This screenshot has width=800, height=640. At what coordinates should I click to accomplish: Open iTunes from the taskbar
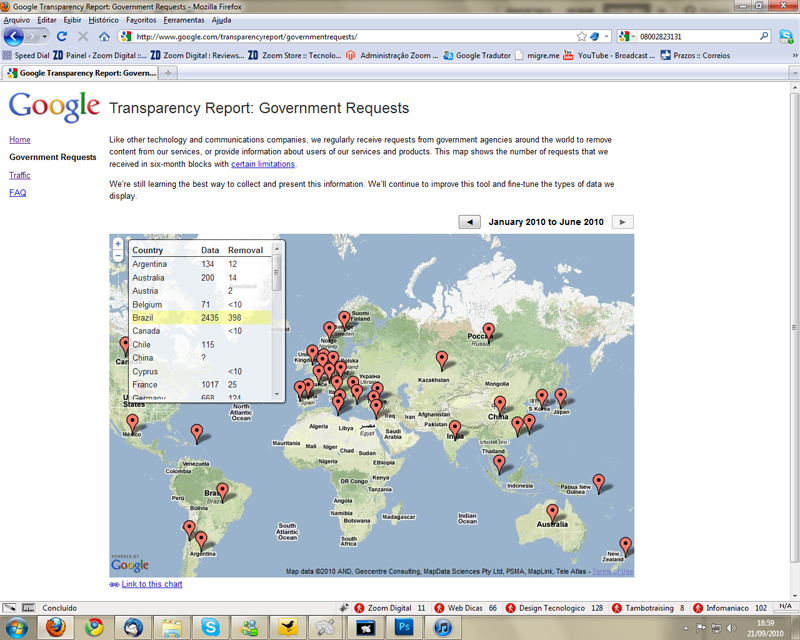443,627
